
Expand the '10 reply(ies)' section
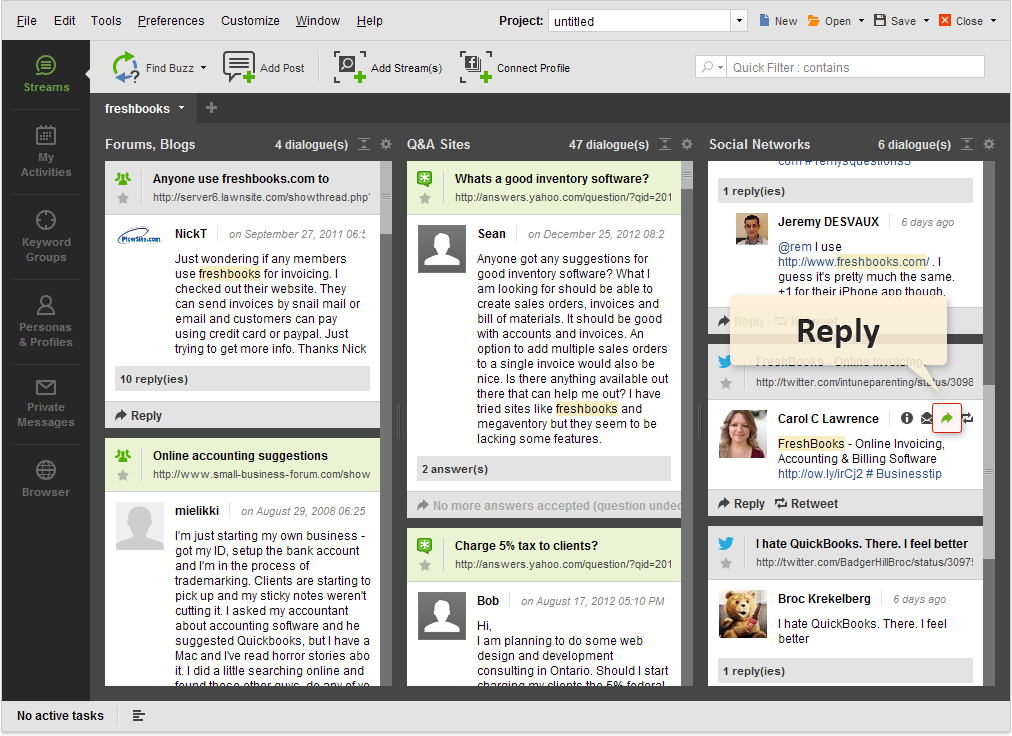243,379
